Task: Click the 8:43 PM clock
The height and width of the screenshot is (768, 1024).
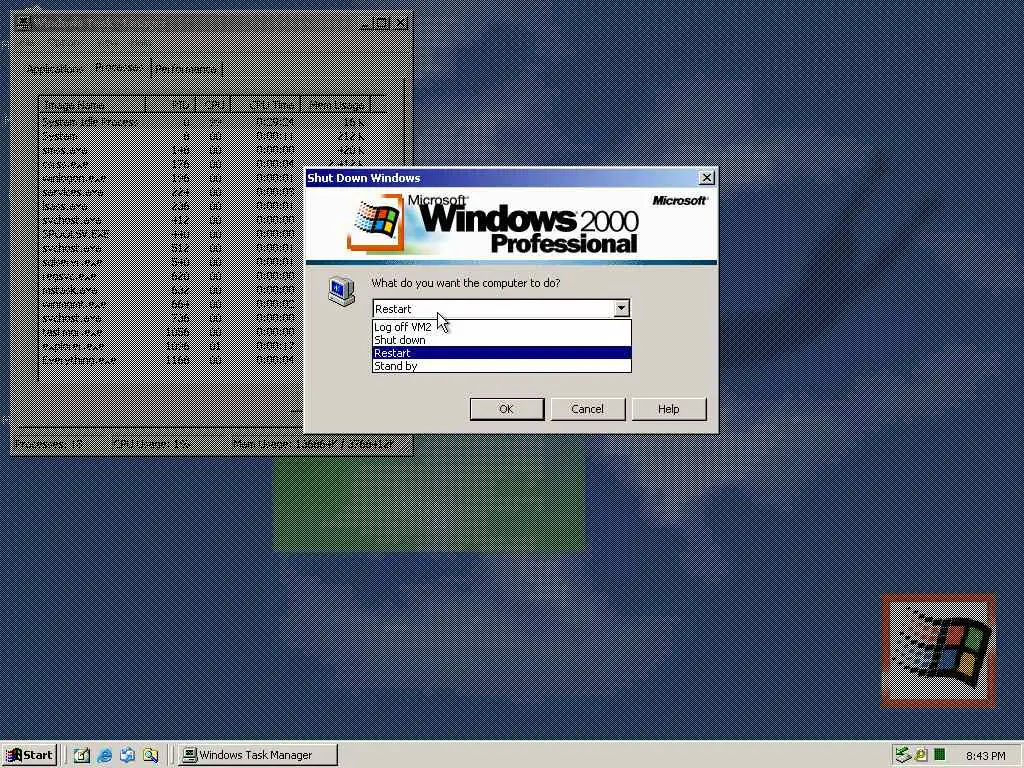Action: click(985, 756)
